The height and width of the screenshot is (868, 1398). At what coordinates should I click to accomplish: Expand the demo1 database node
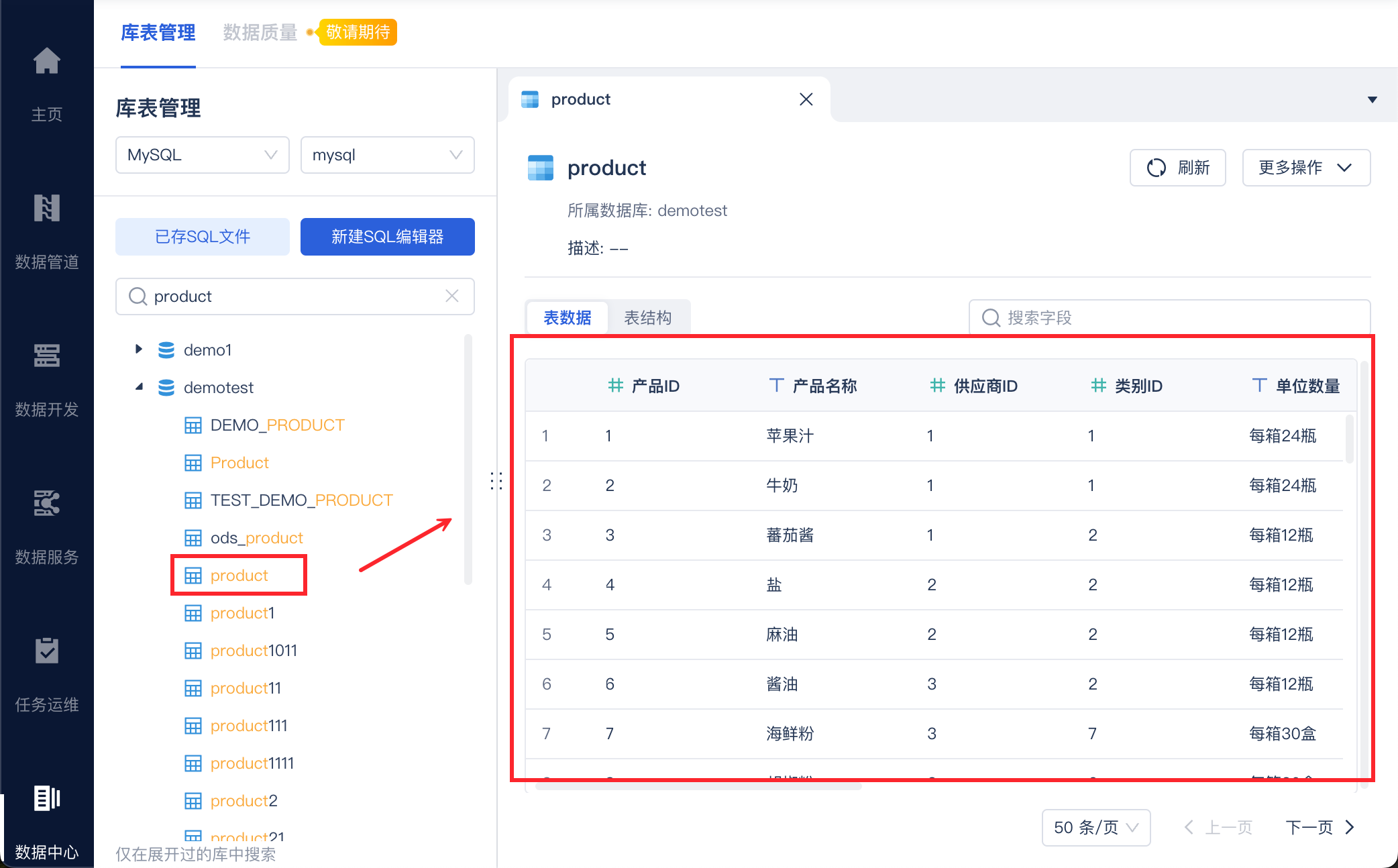coord(139,349)
